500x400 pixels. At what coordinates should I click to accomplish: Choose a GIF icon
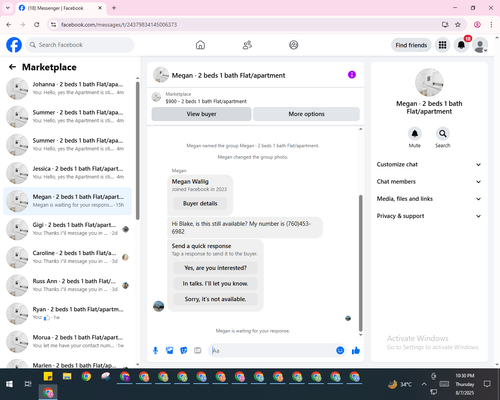pyautogui.click(x=198, y=350)
